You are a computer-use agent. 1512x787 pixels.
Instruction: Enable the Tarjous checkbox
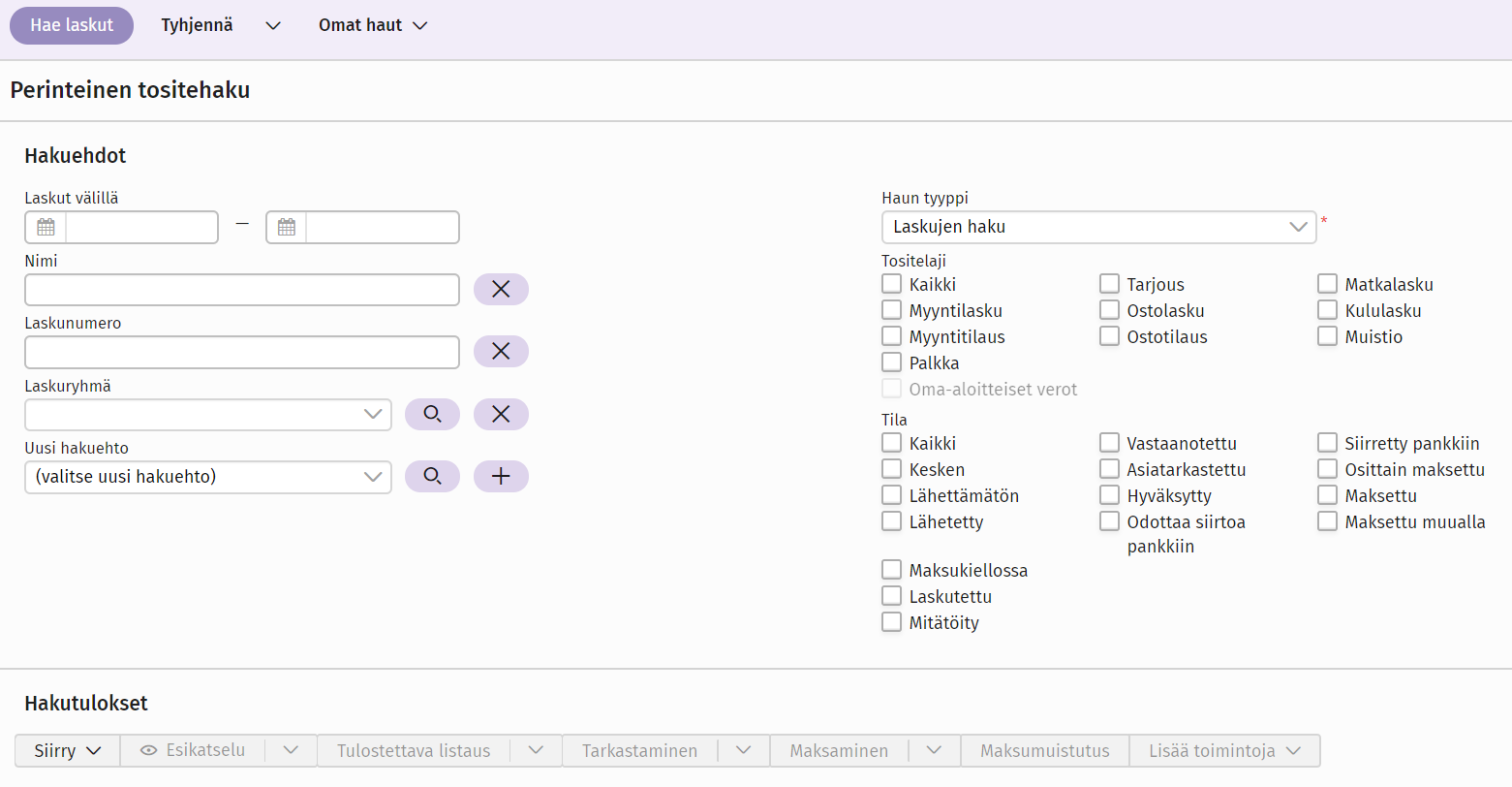(x=1110, y=284)
